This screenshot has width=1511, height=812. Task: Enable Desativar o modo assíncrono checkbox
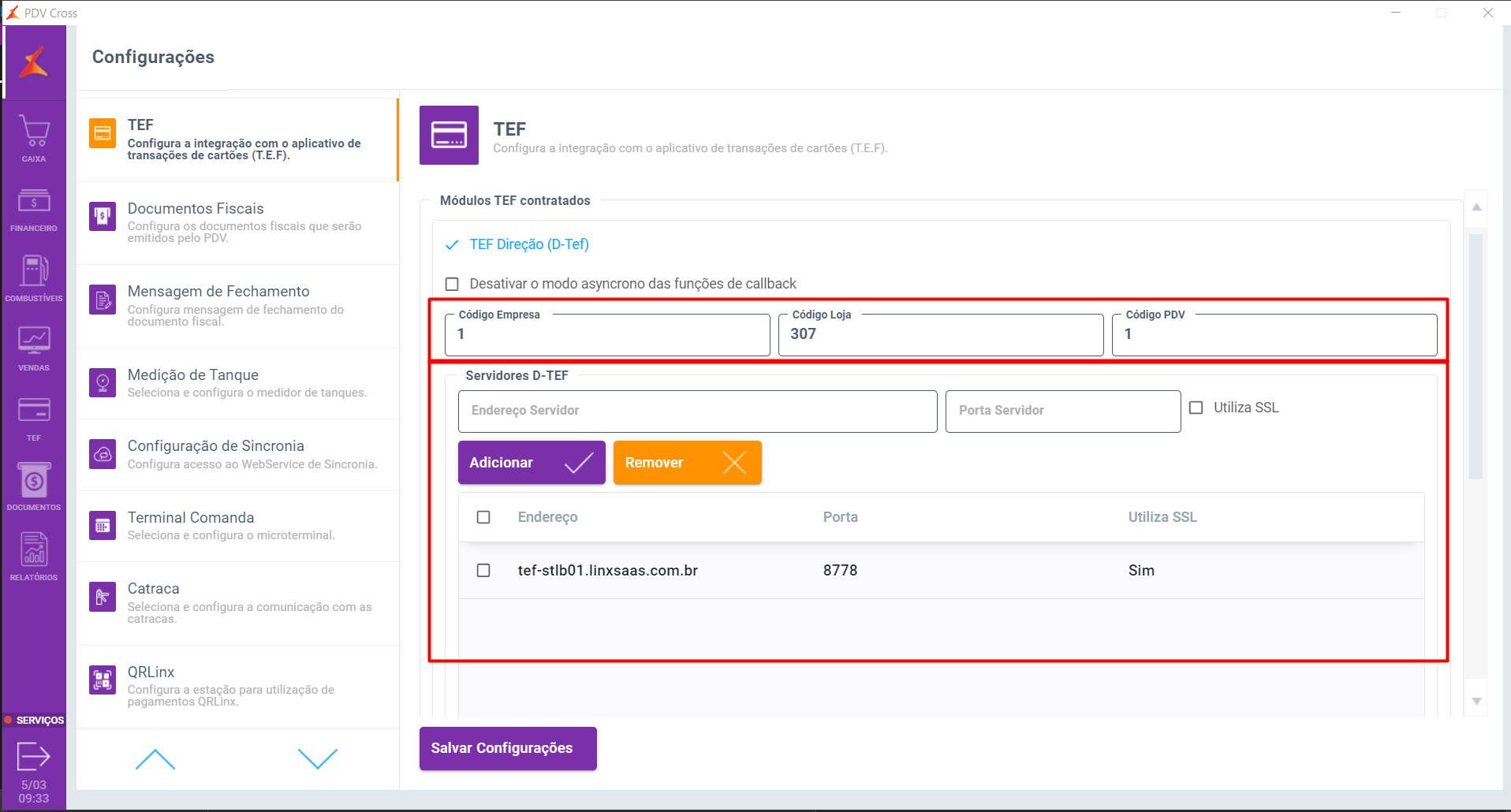tap(452, 284)
